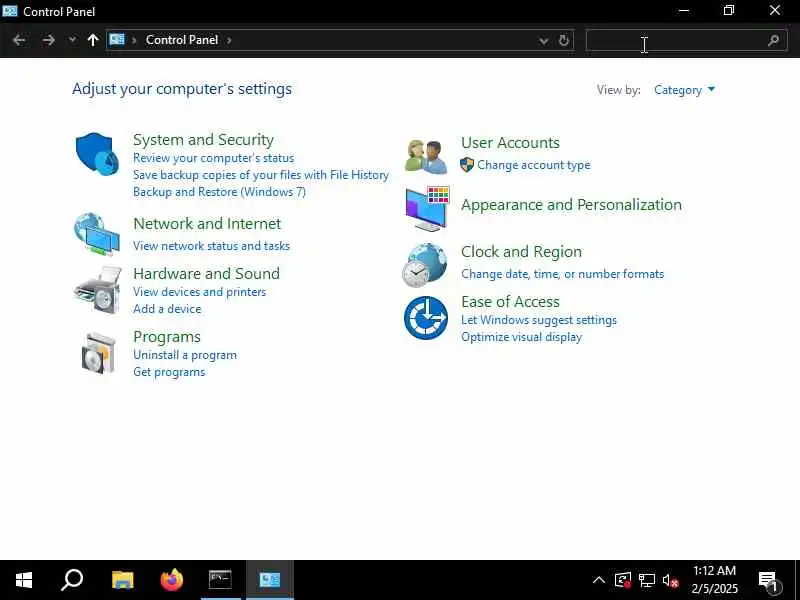The width and height of the screenshot is (800, 600).
Task: Open the Windows Start menu
Action: pyautogui.click(x=24, y=580)
